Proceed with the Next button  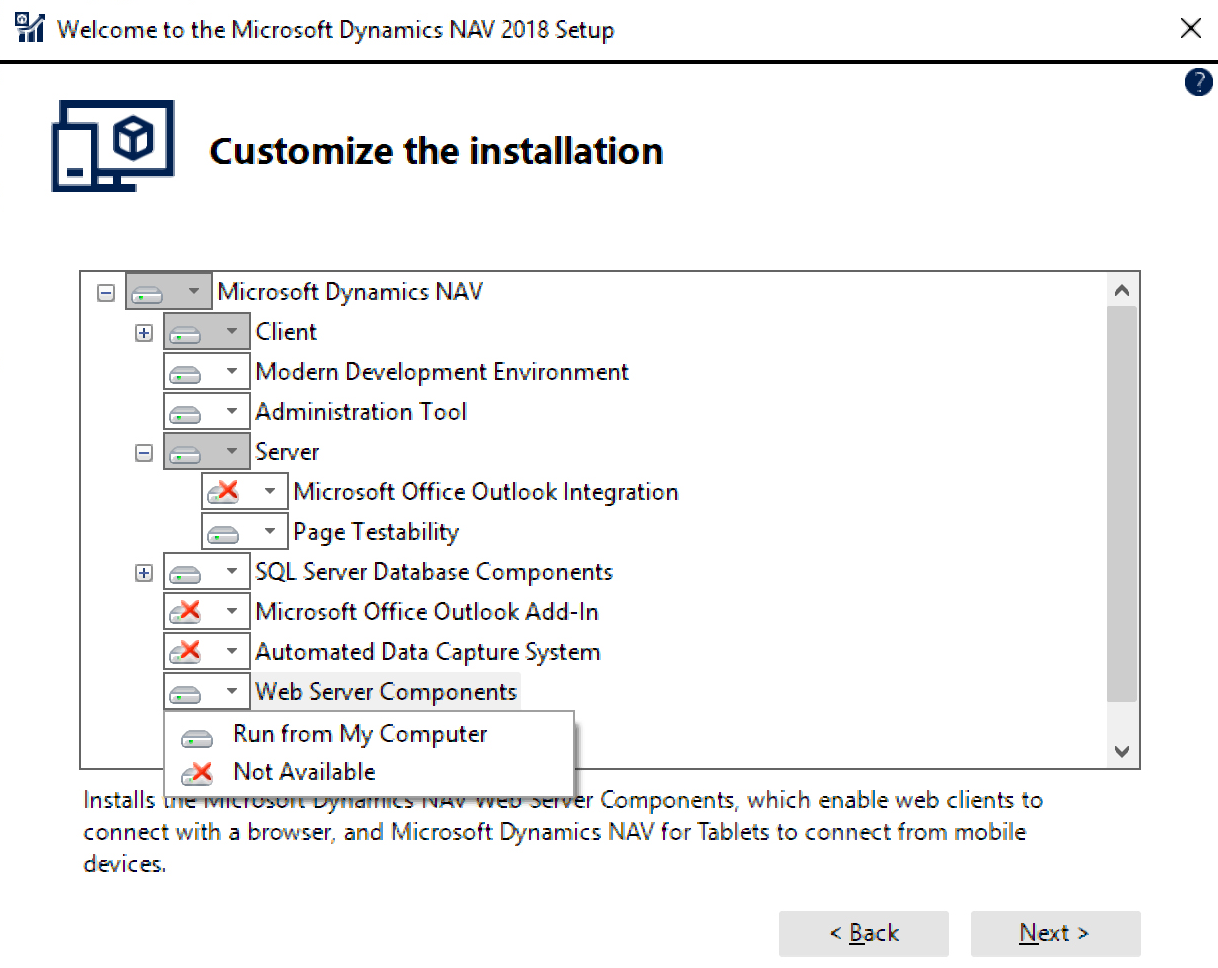tap(1055, 933)
